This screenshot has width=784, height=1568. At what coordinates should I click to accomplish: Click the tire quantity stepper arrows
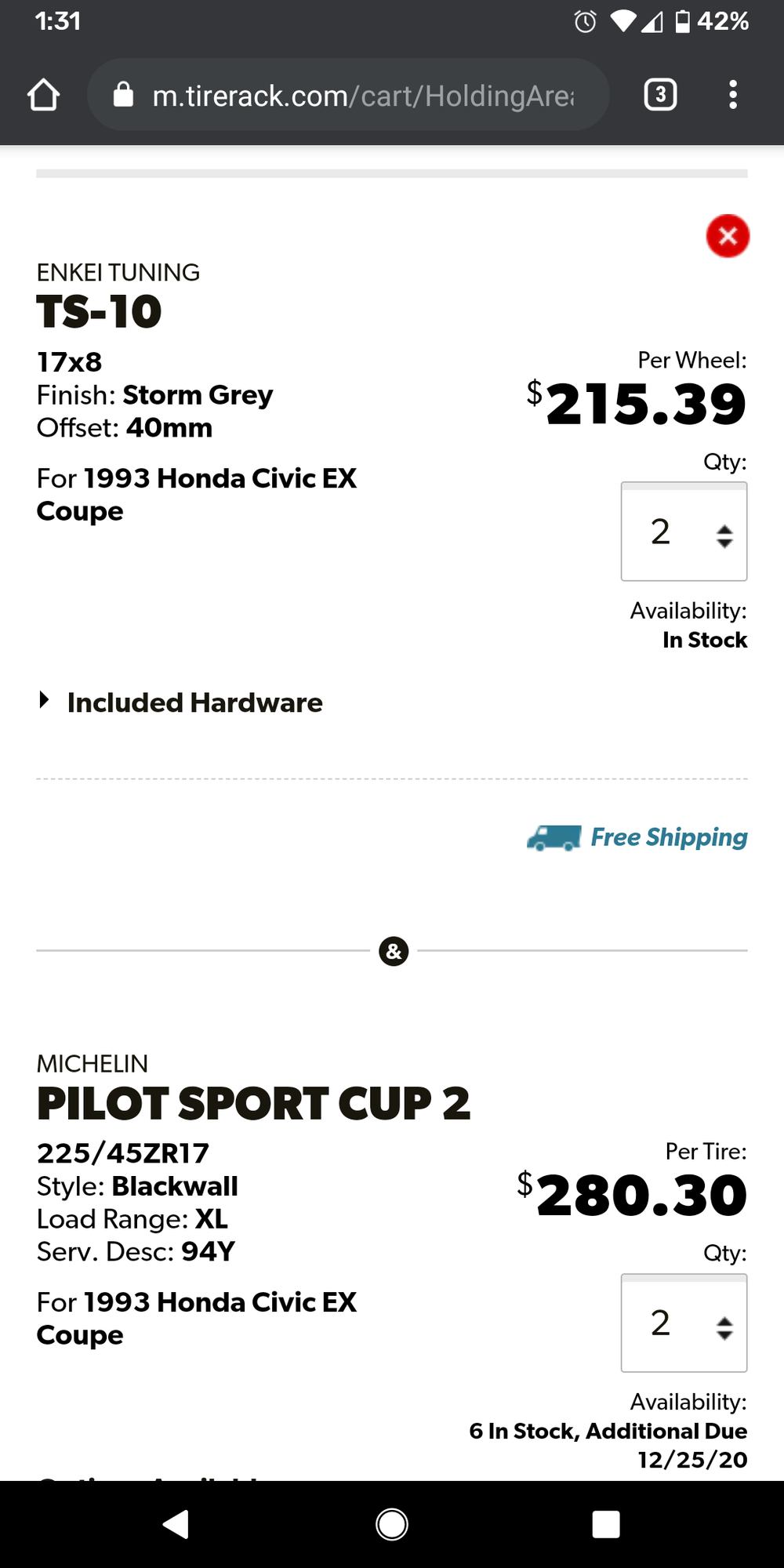pyautogui.click(x=724, y=1327)
